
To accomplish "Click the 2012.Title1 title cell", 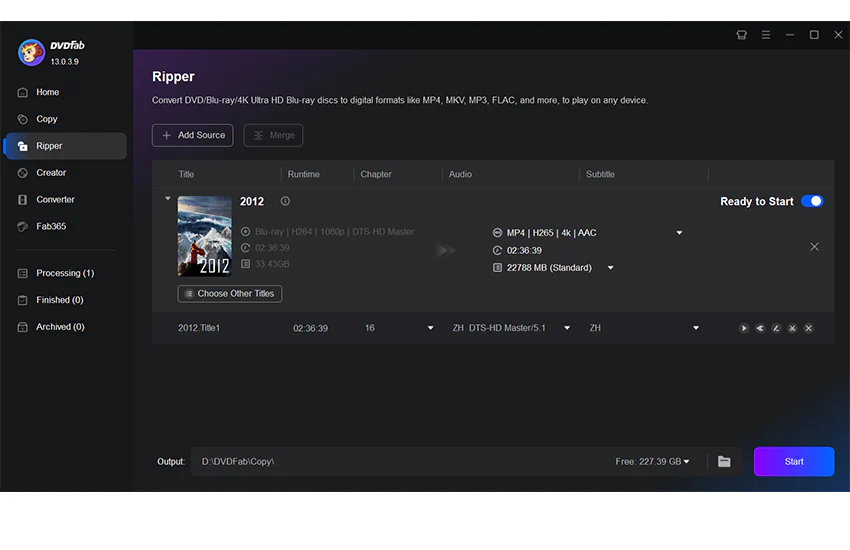I will 199,328.
